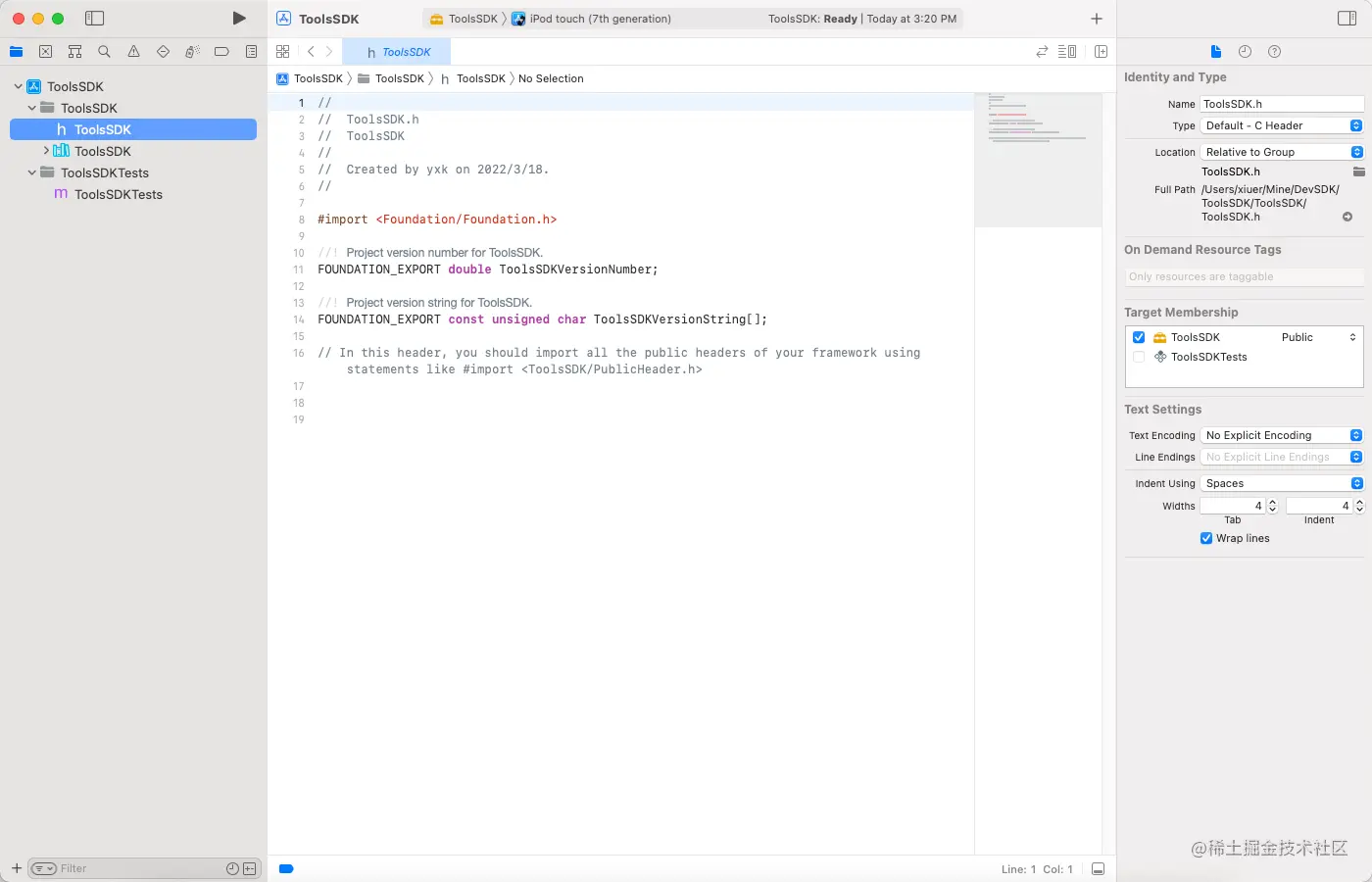Open the Line Endings dropdown
The height and width of the screenshot is (882, 1372).
(1282, 457)
